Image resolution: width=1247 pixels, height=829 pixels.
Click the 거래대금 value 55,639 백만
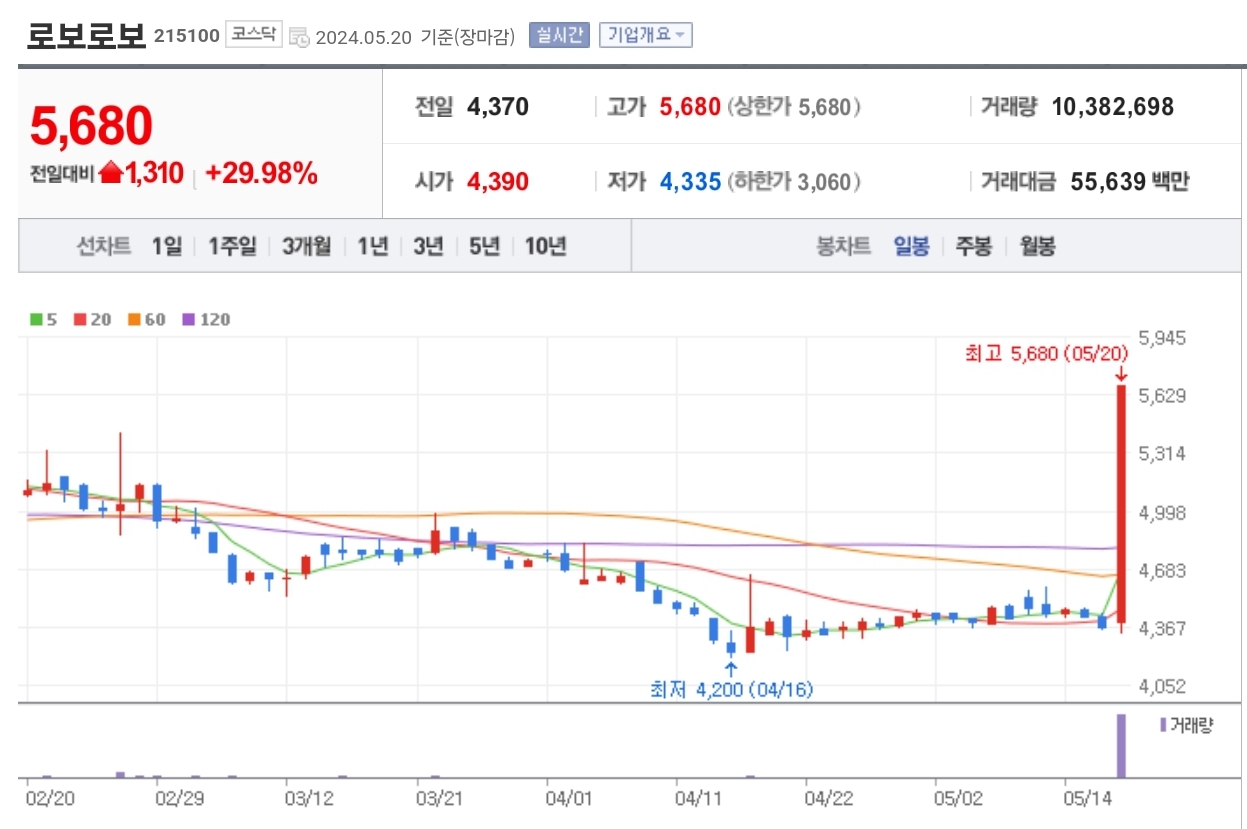pyautogui.click(x=1130, y=182)
